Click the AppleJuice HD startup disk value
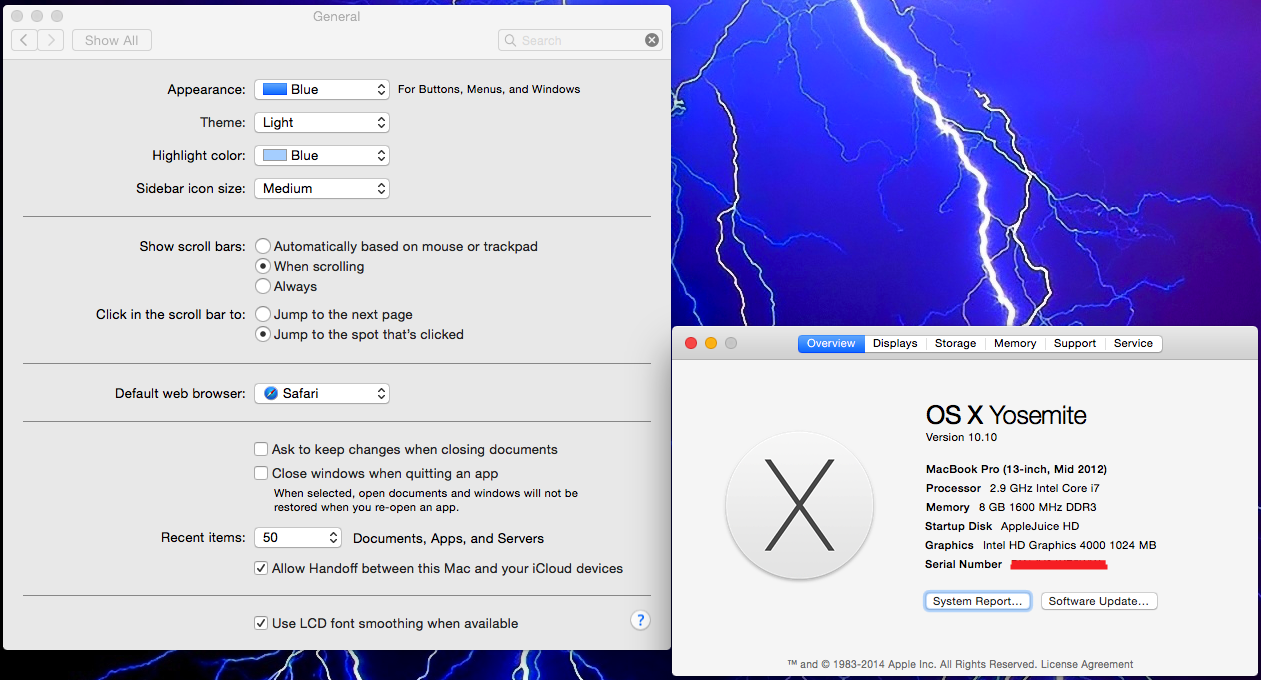Viewport: 1261px width, 680px height. (1040, 526)
